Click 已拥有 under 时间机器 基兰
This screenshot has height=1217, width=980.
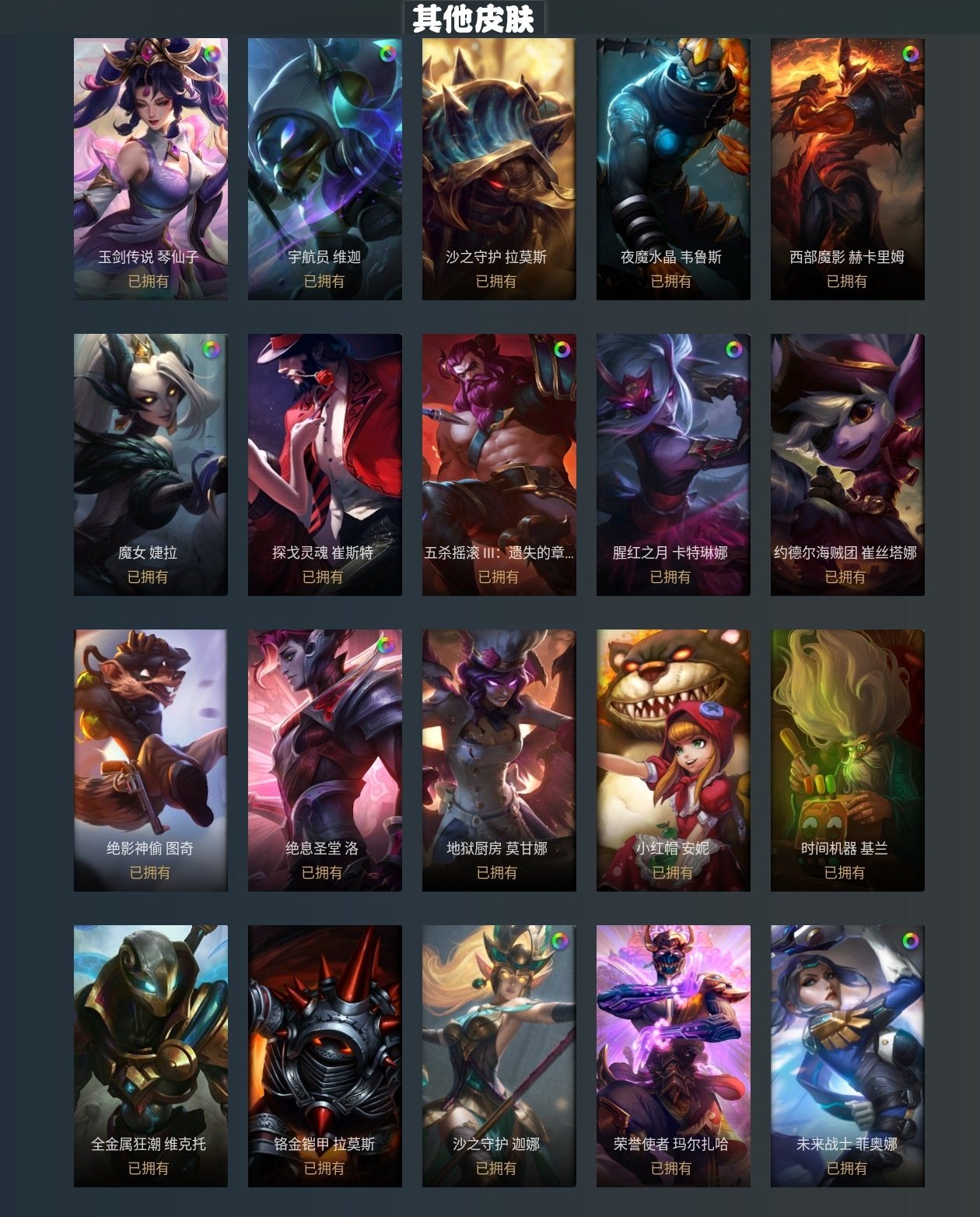pos(845,873)
